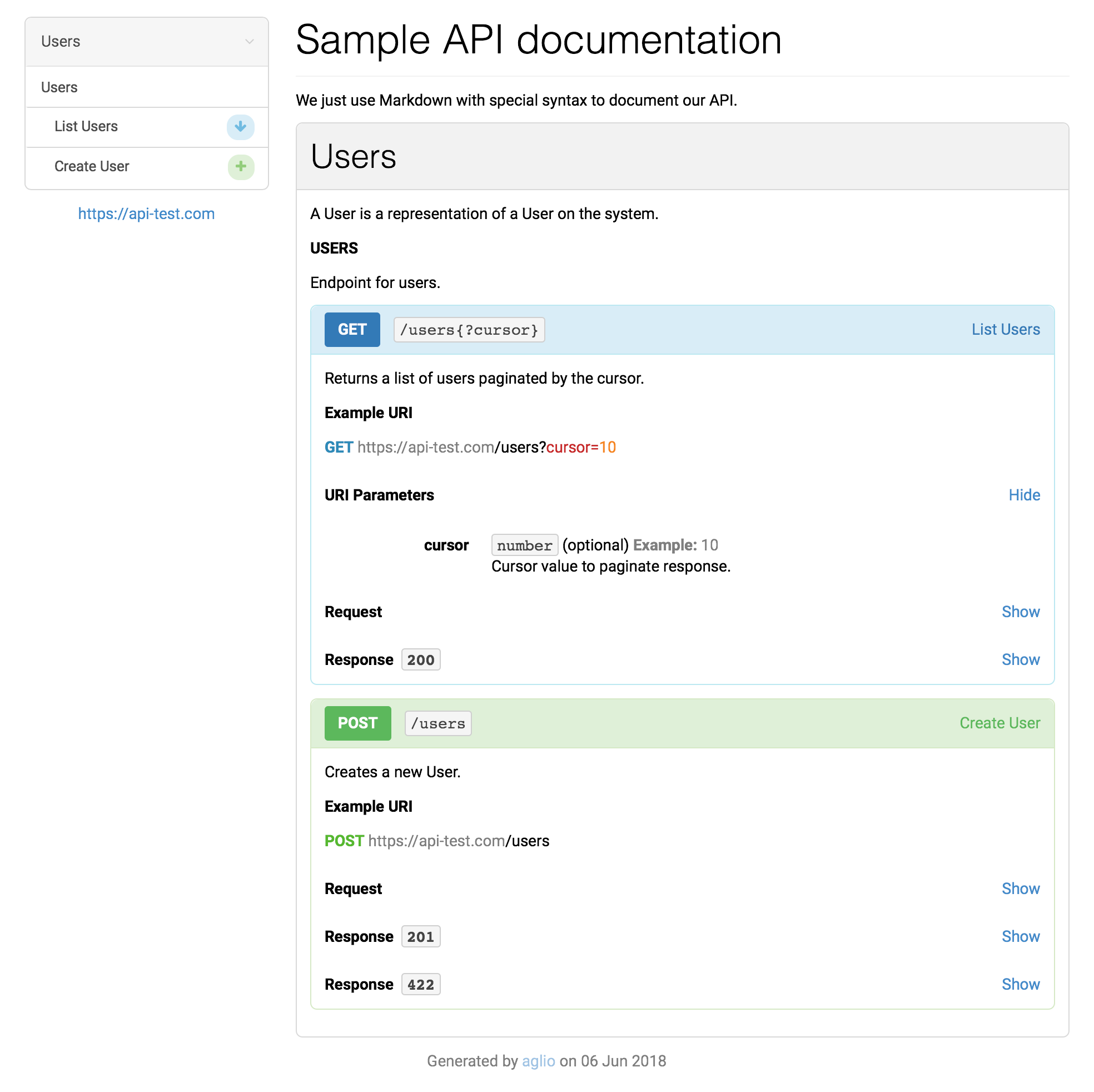Click the Users section heading
Viewport: 1094px width, 1092px height.
[x=354, y=156]
